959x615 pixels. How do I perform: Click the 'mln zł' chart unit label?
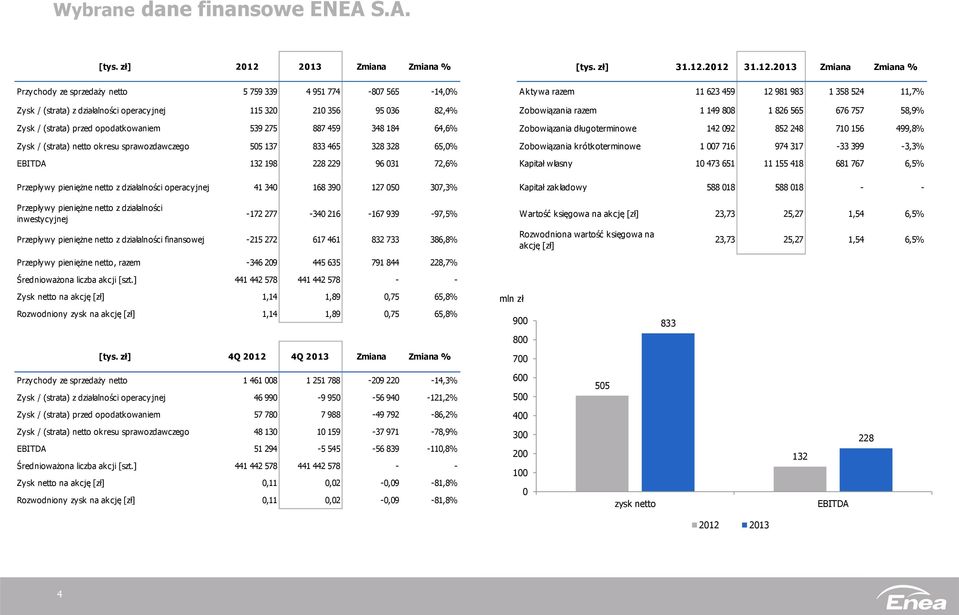511,298
